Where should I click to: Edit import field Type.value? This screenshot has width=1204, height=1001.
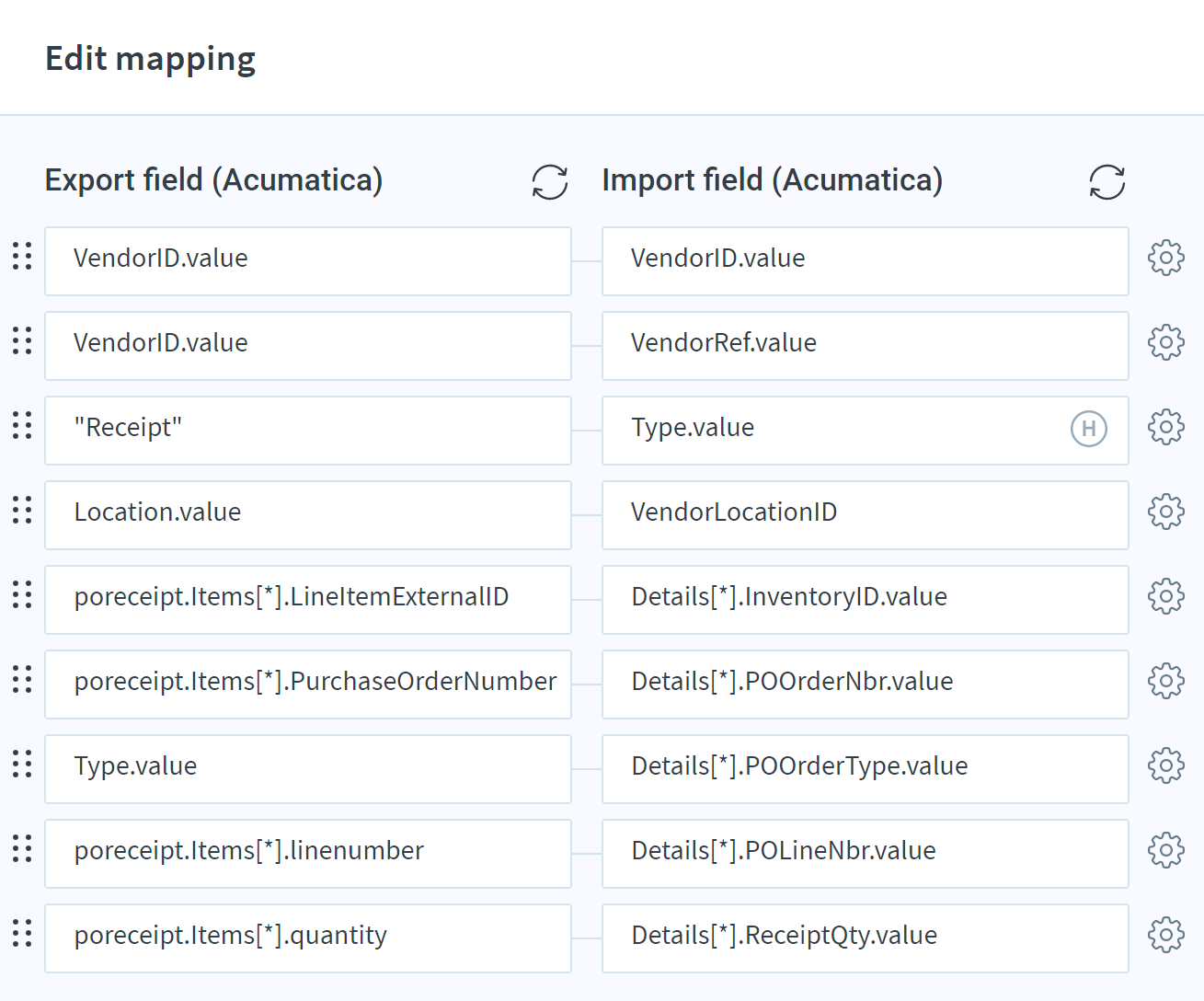[x=866, y=431]
